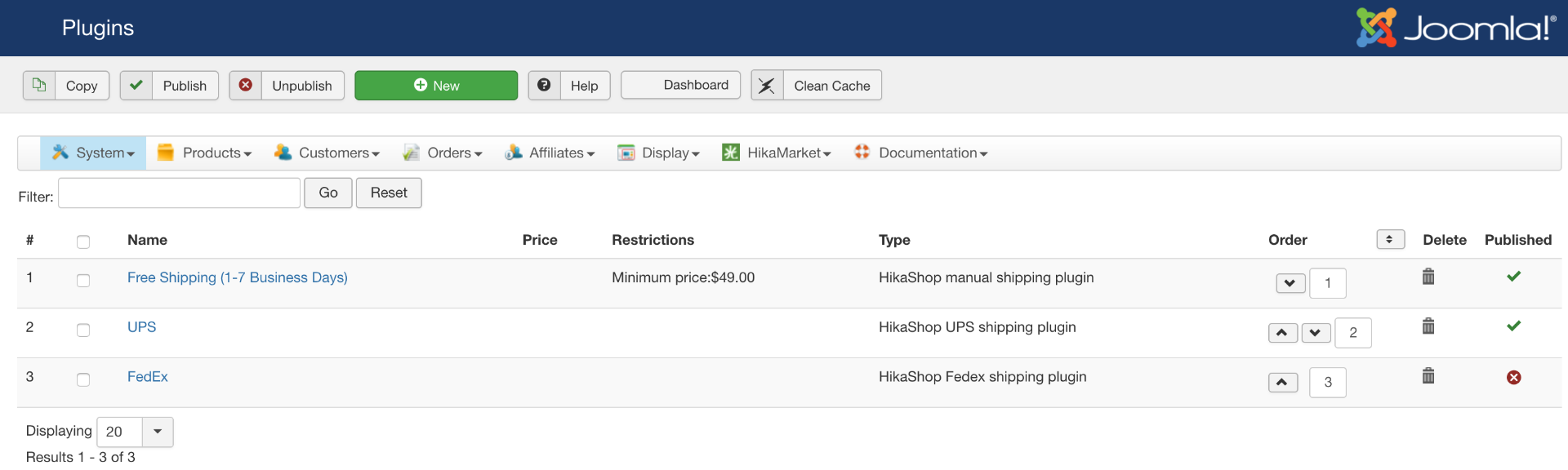Open the Free Shipping (1-7 Business Days) link
1568x470 pixels.
[x=237, y=277]
